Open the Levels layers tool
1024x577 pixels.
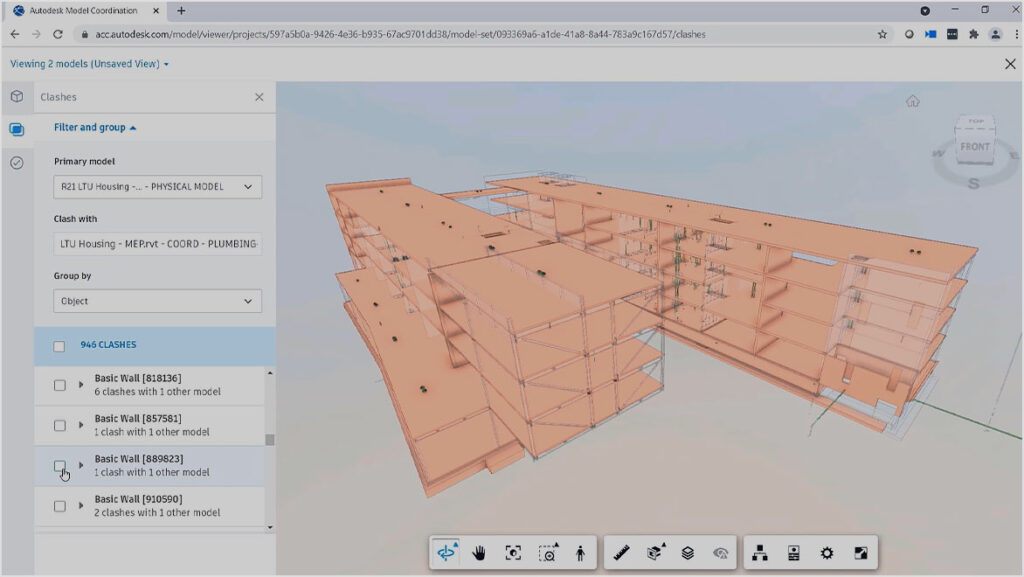pos(688,553)
